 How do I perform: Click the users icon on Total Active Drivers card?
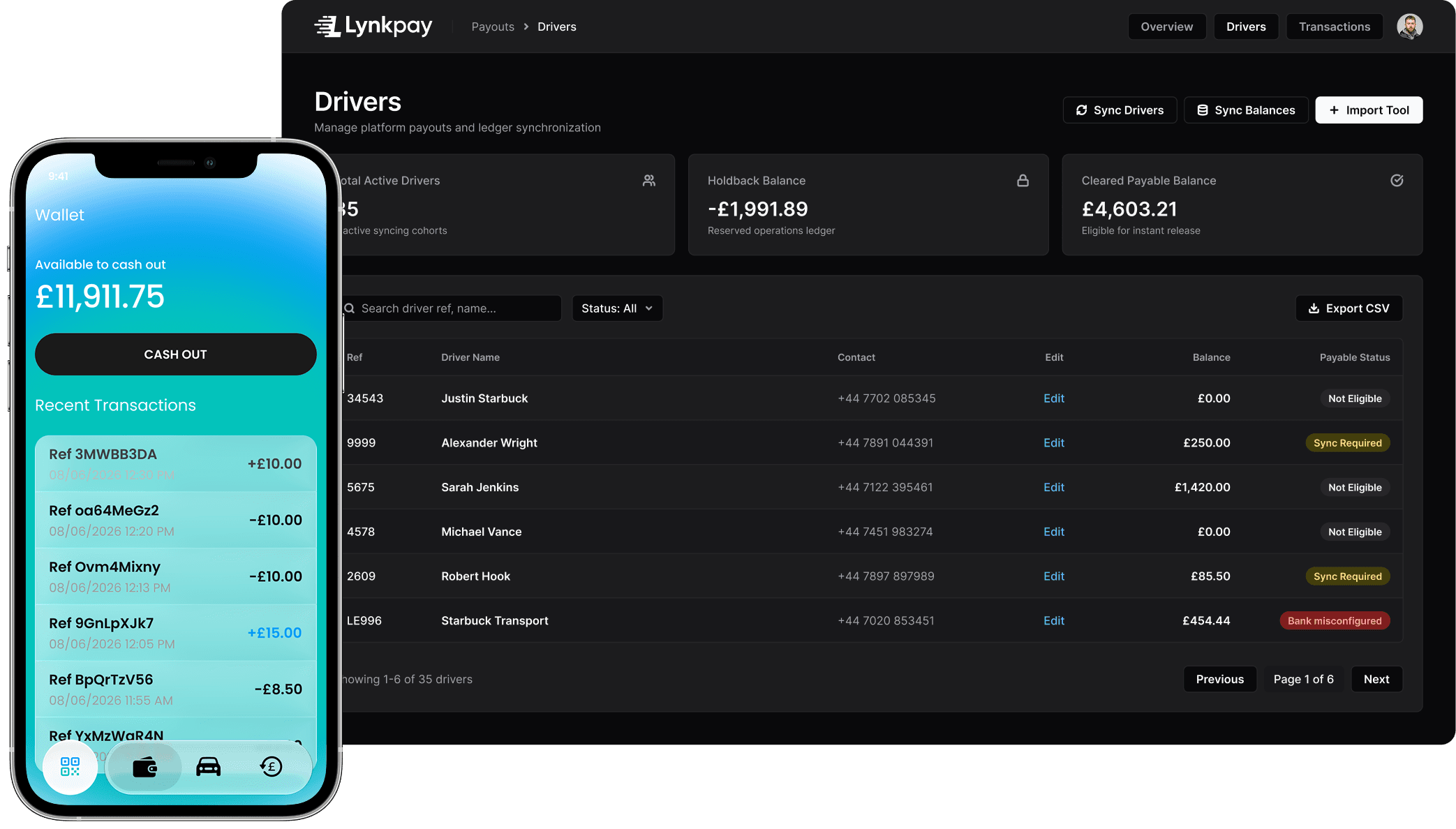tap(649, 181)
